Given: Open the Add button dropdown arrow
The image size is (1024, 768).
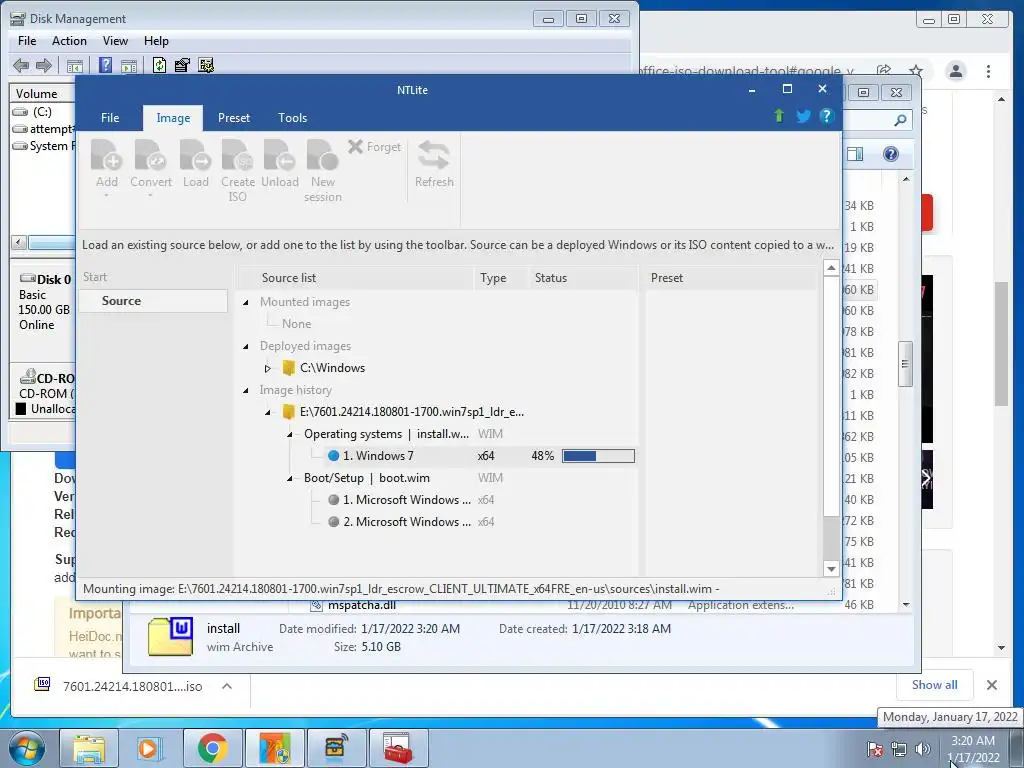Looking at the screenshot, I should (x=106, y=196).
